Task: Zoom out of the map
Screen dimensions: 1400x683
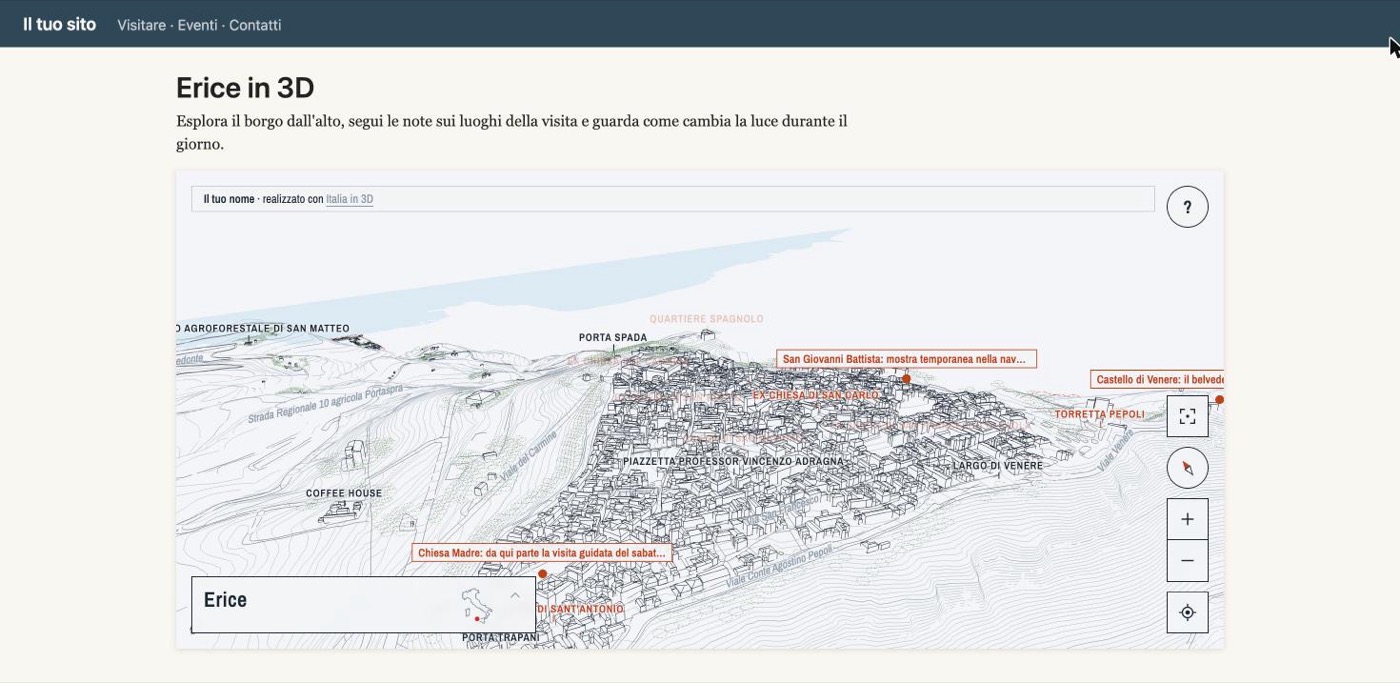Action: (x=1187, y=561)
